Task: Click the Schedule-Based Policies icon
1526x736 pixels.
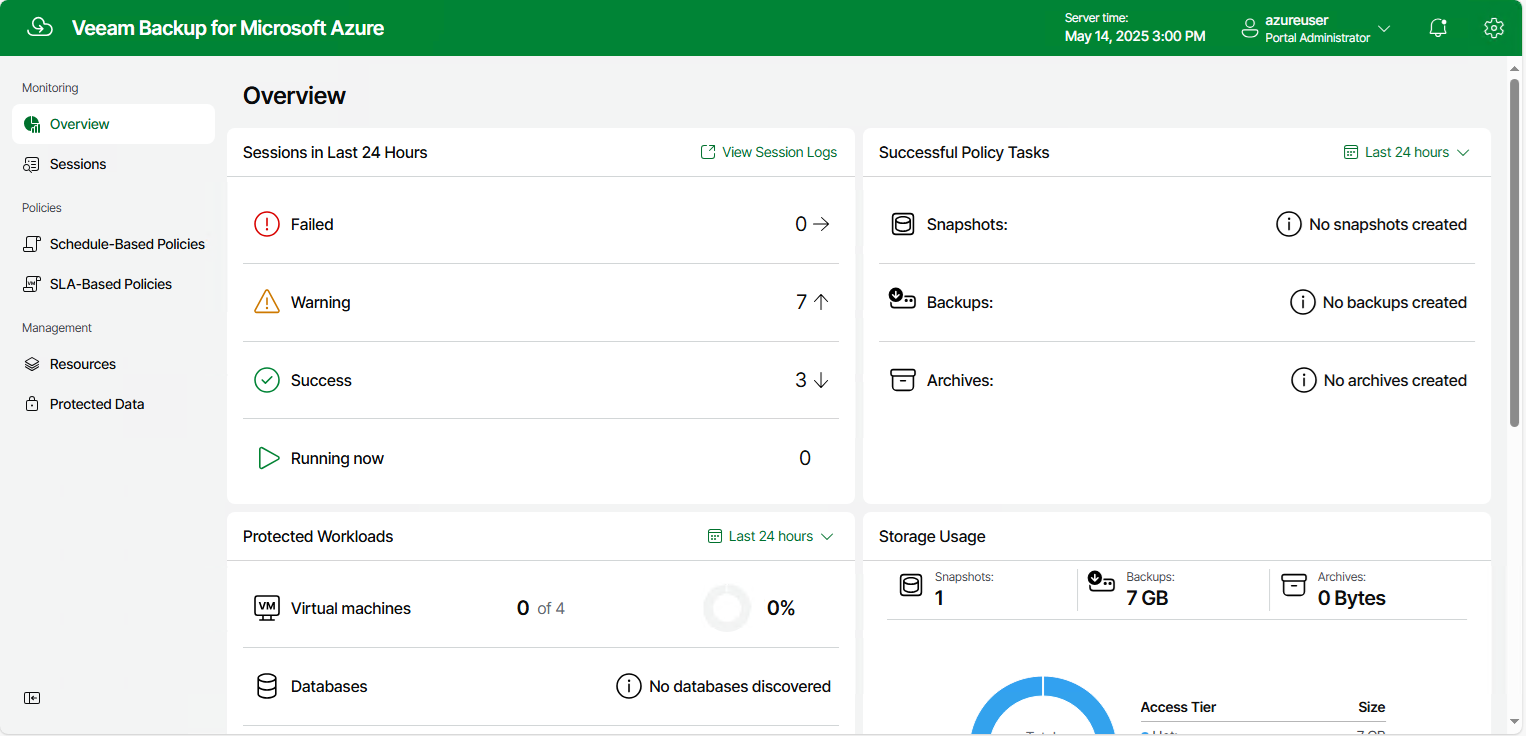Action: pos(32,244)
